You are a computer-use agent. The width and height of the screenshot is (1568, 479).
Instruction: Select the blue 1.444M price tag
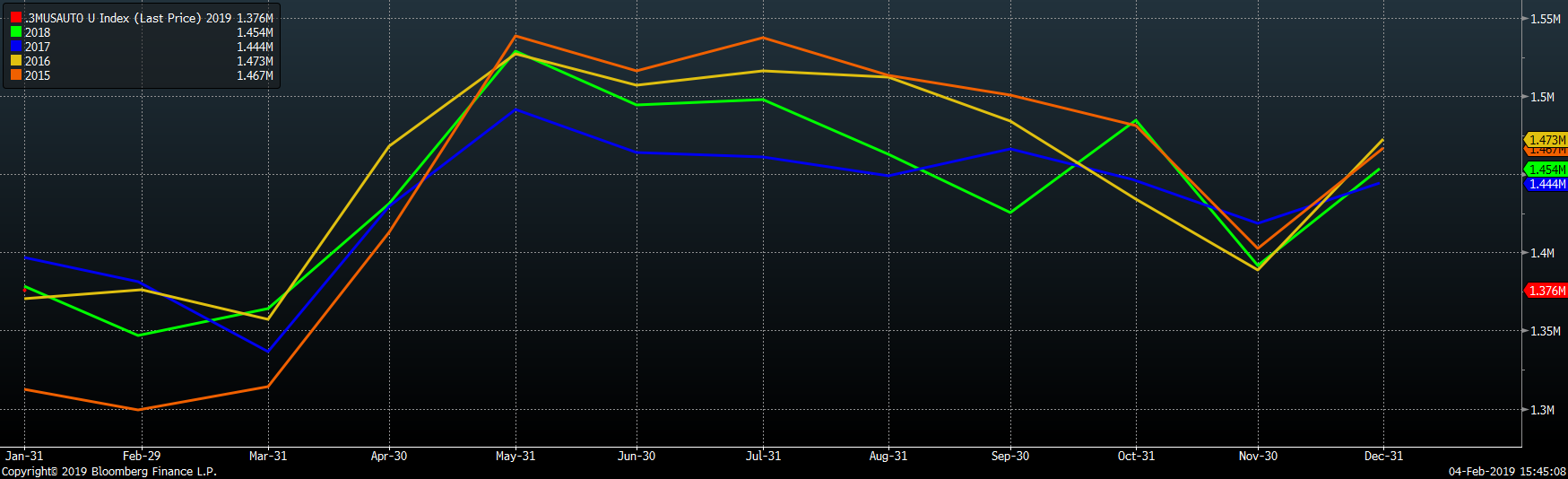click(1546, 184)
